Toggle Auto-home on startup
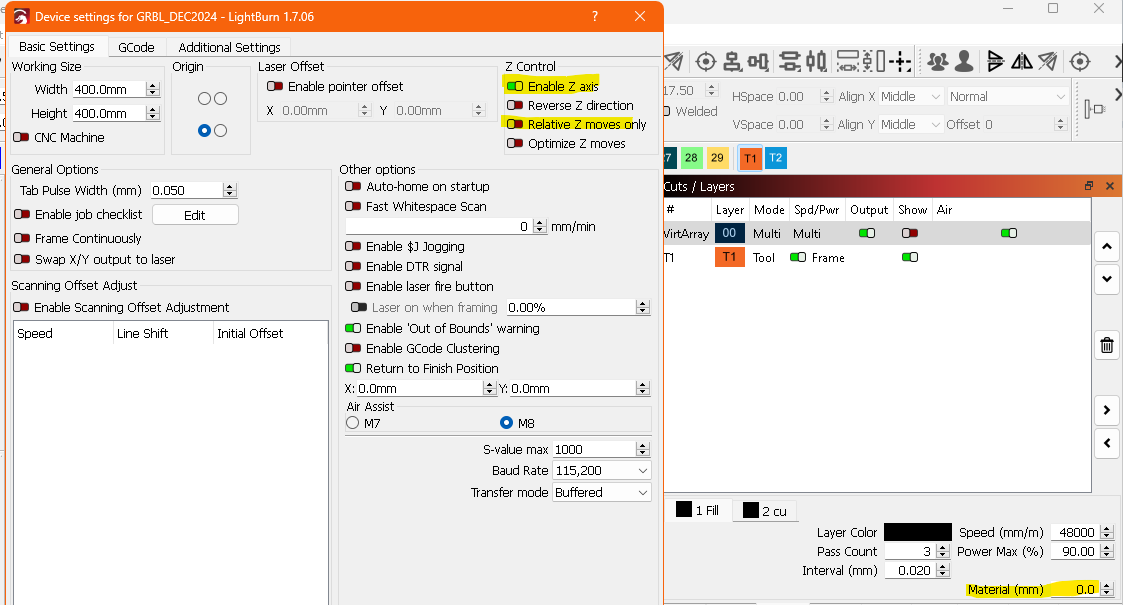This screenshot has height=605, width=1123. [353, 186]
